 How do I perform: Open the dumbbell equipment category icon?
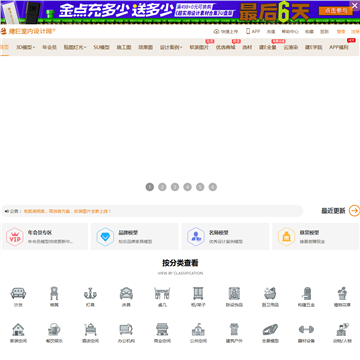[306, 330]
